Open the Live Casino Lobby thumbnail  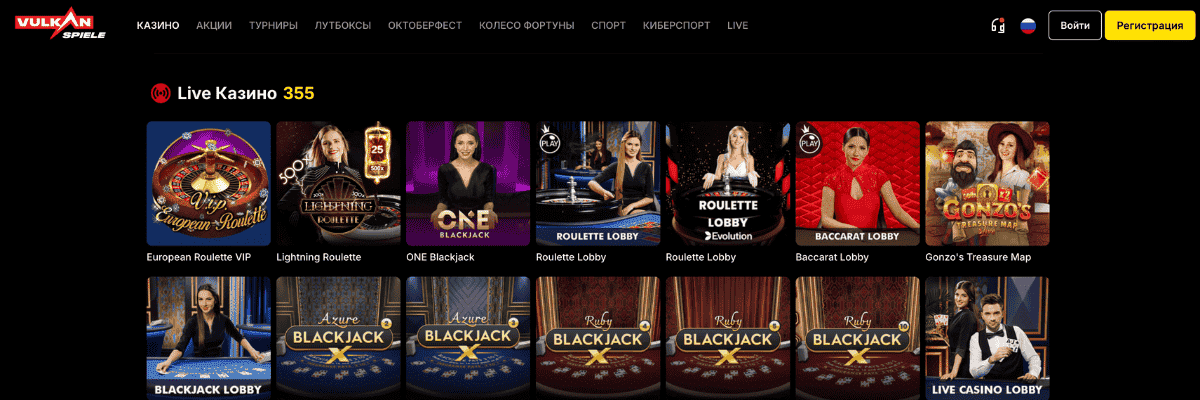987,338
